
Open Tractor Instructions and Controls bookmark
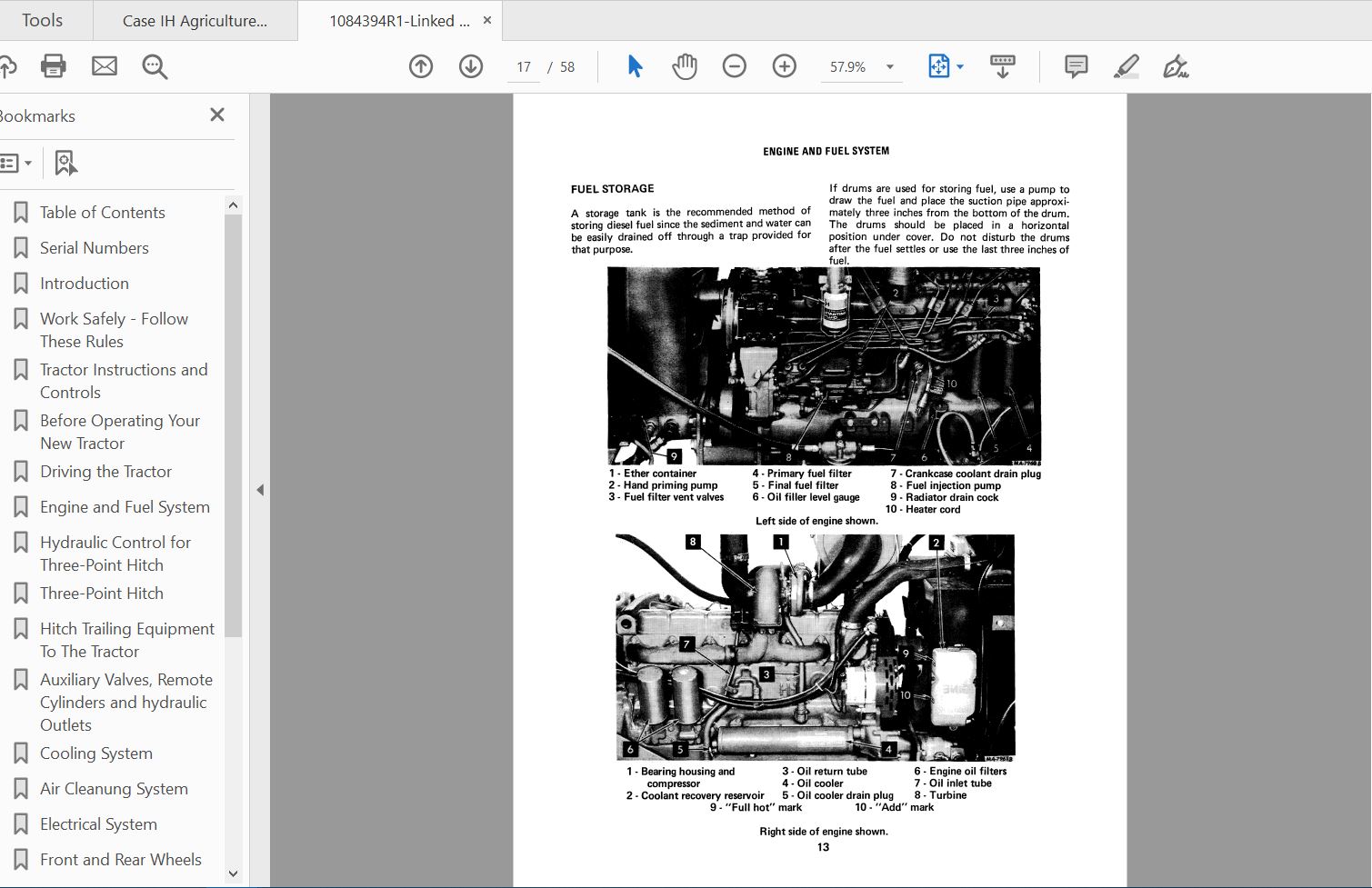(x=124, y=381)
